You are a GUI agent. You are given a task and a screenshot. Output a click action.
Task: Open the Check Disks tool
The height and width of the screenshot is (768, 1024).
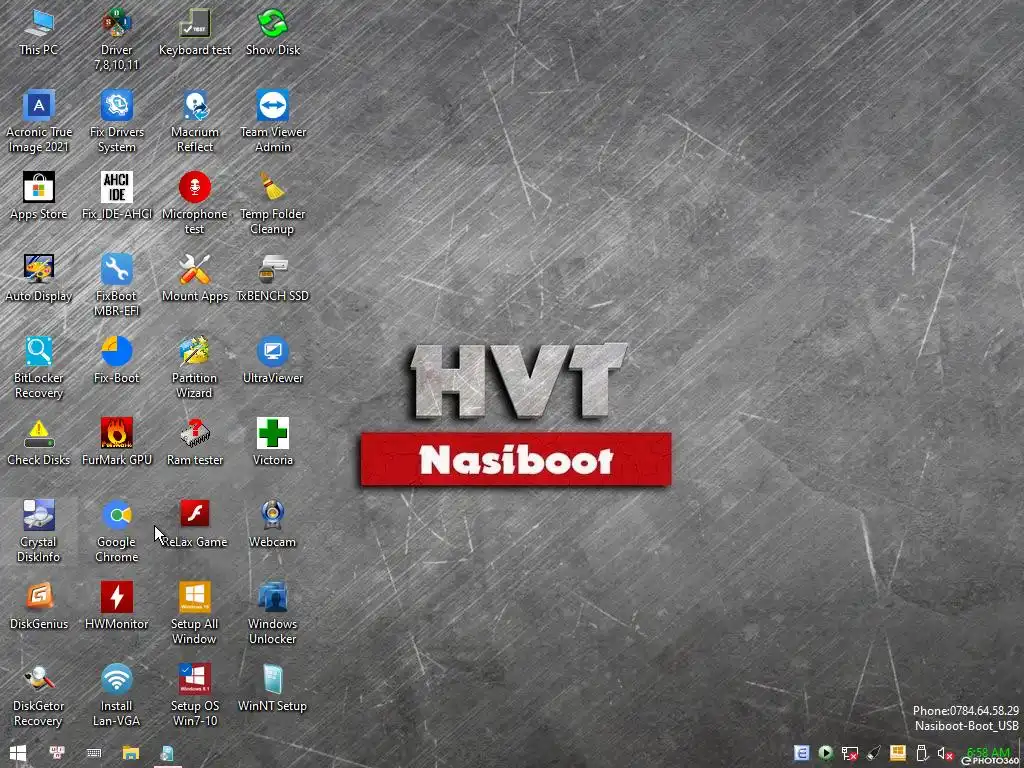pos(39,442)
